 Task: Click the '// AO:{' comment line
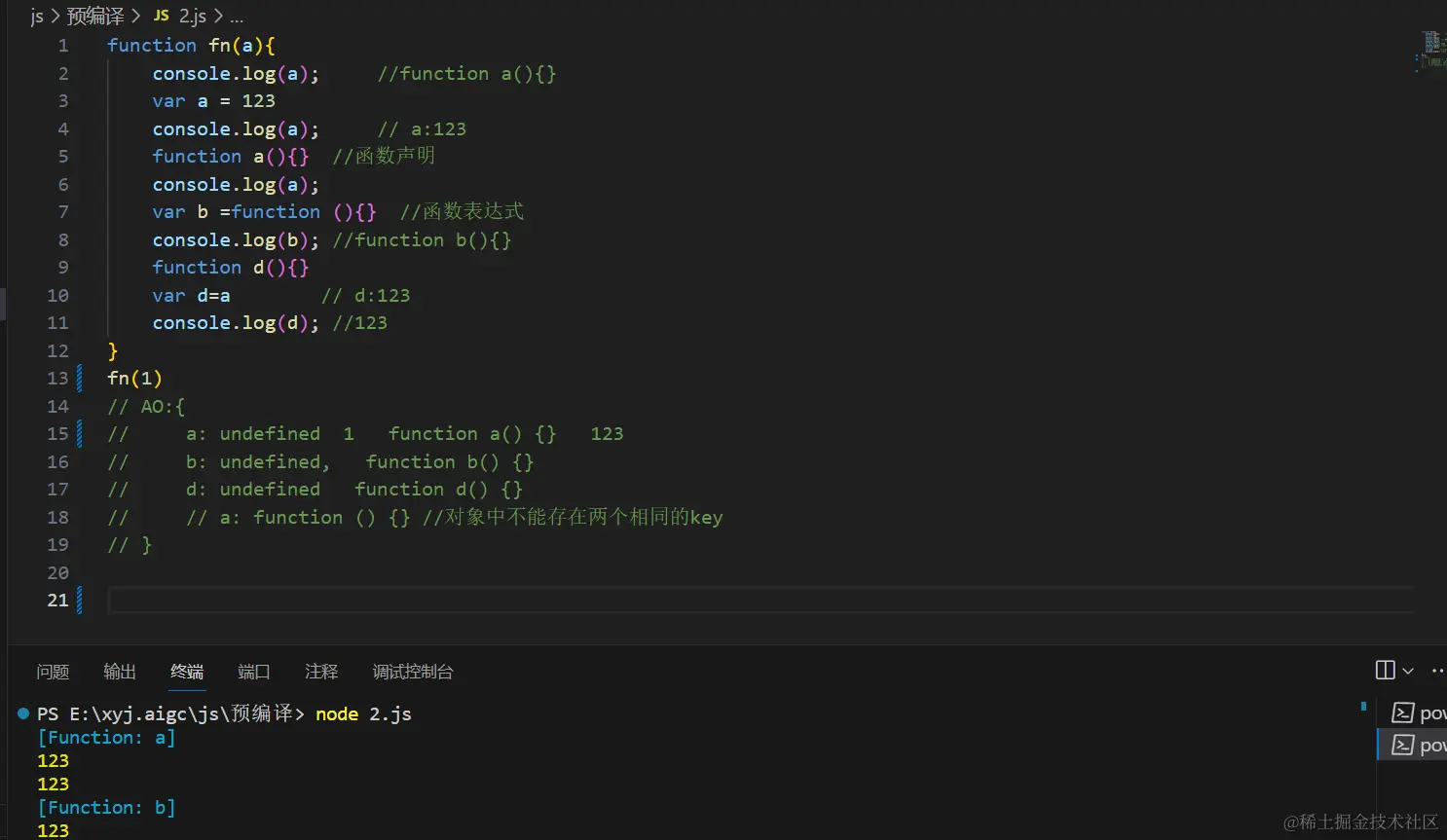pos(146,407)
